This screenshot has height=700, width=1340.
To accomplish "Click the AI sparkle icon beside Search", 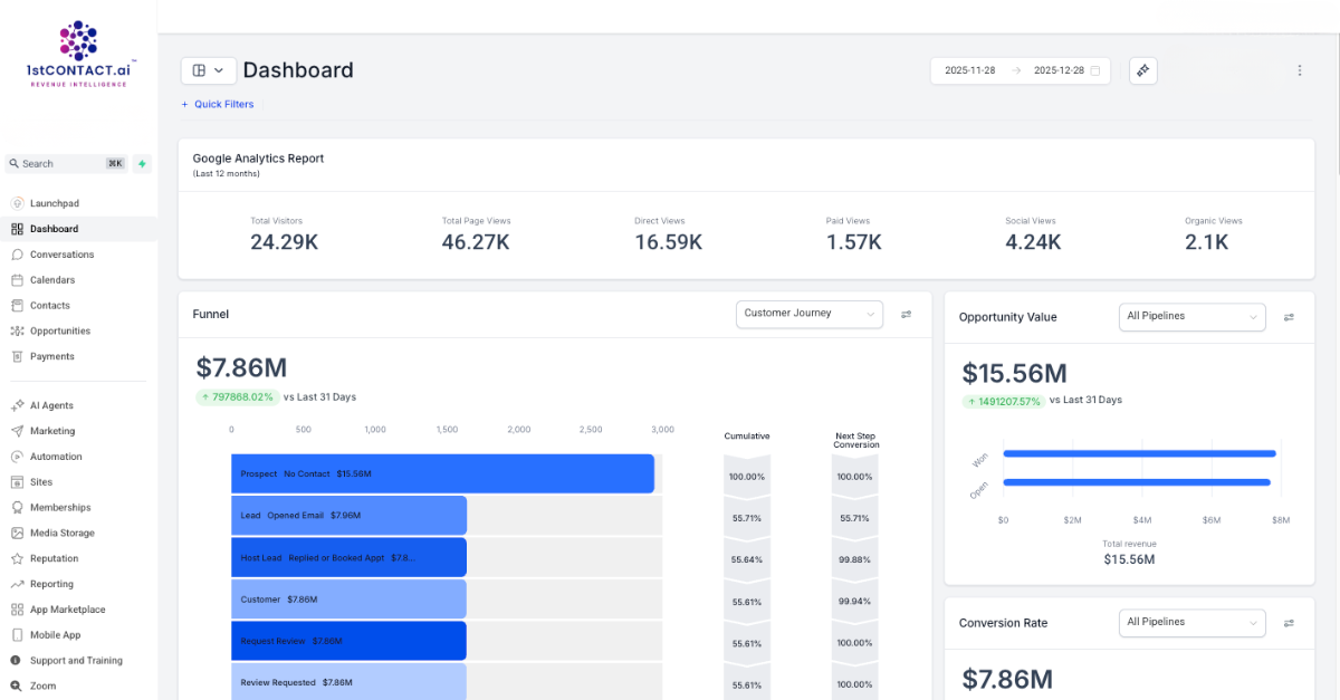I will click(x=142, y=164).
